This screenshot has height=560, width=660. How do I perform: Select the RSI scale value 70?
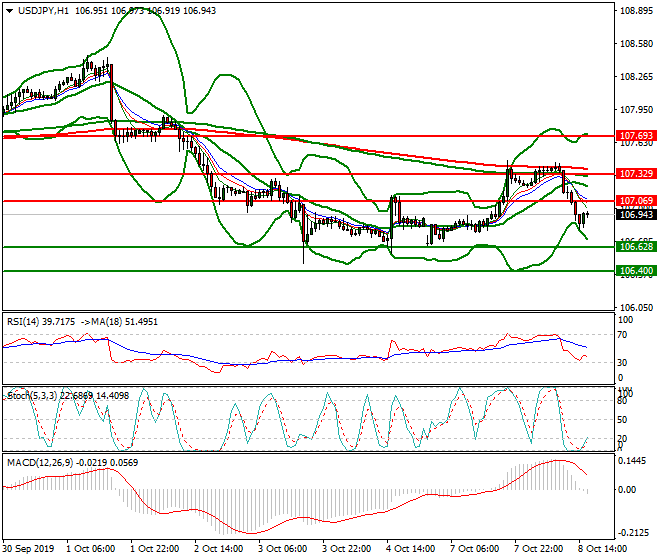point(622,335)
